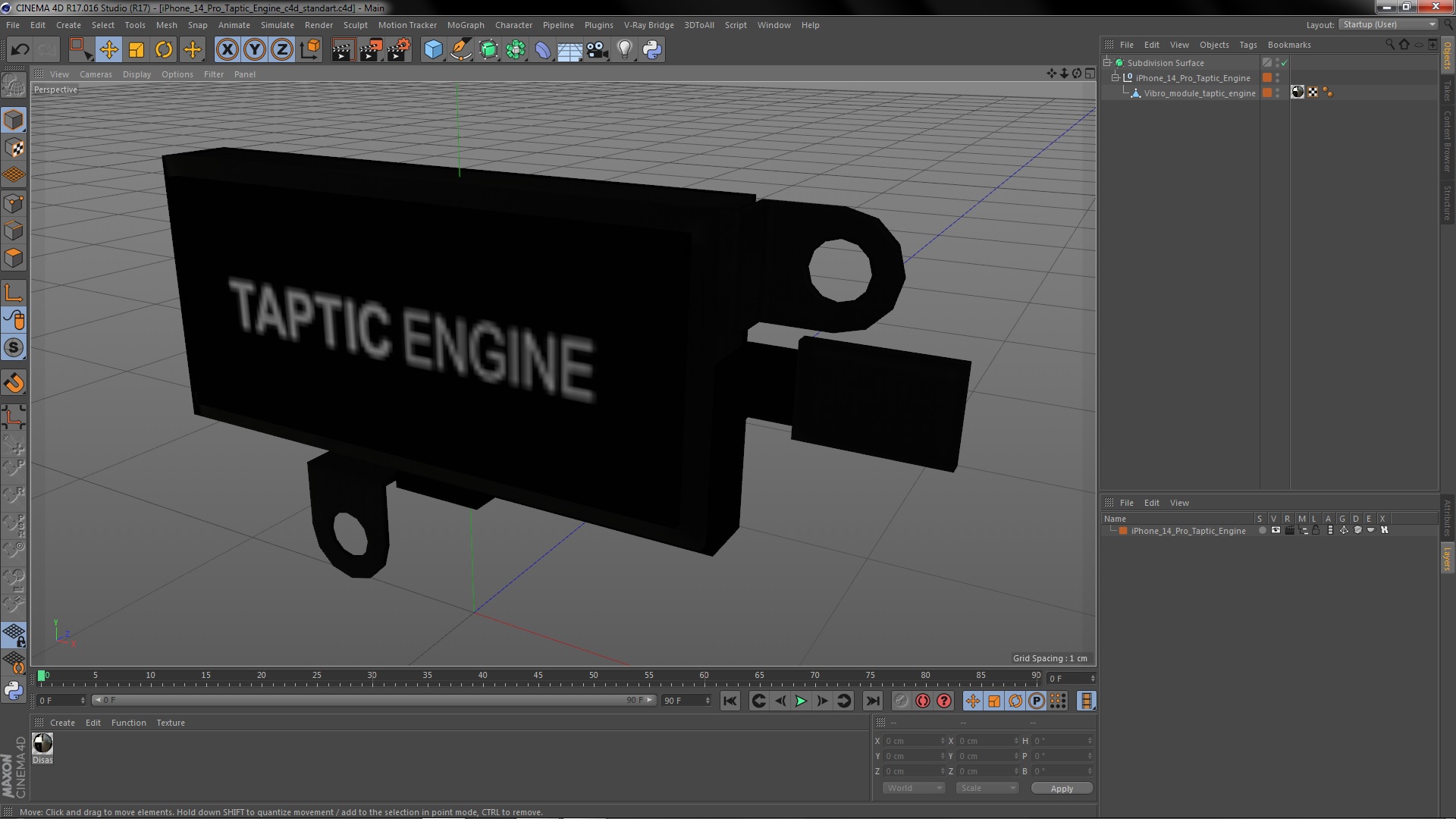The image size is (1456, 819).
Task: Add a Cube primitive object
Action: coord(433,50)
